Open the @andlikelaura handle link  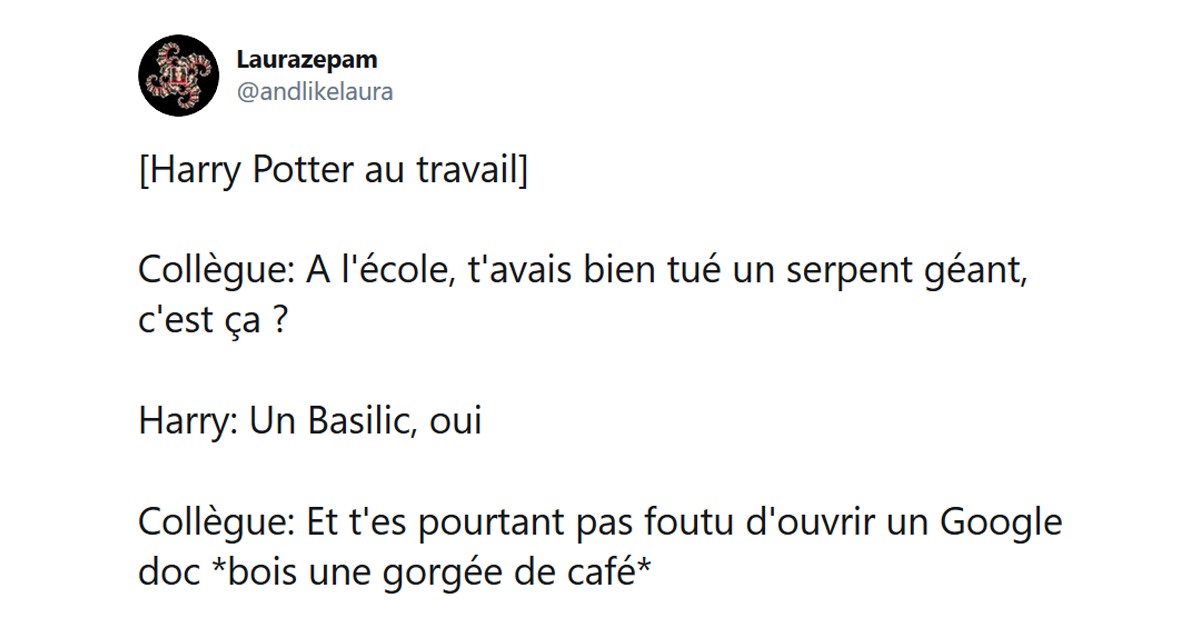tap(314, 93)
